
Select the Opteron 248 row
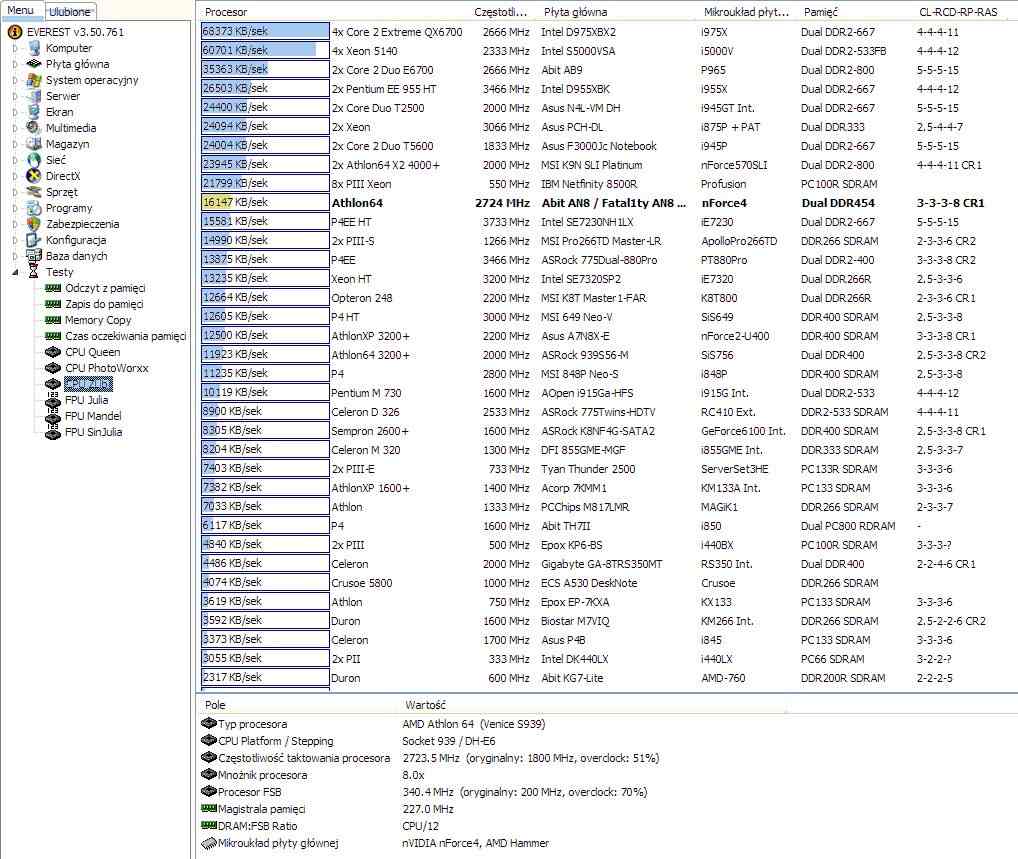click(x=608, y=297)
